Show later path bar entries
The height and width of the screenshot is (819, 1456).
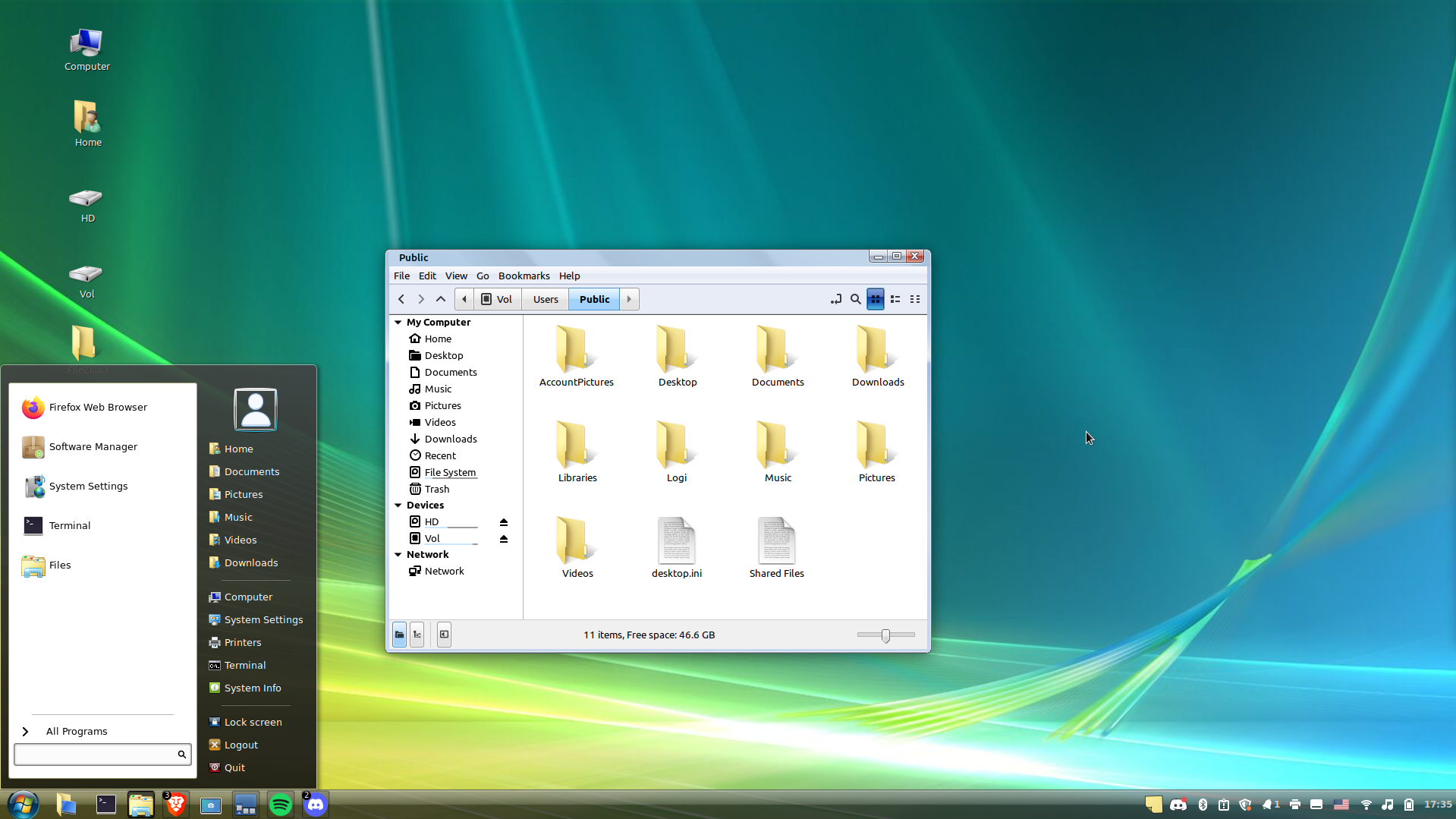629,299
